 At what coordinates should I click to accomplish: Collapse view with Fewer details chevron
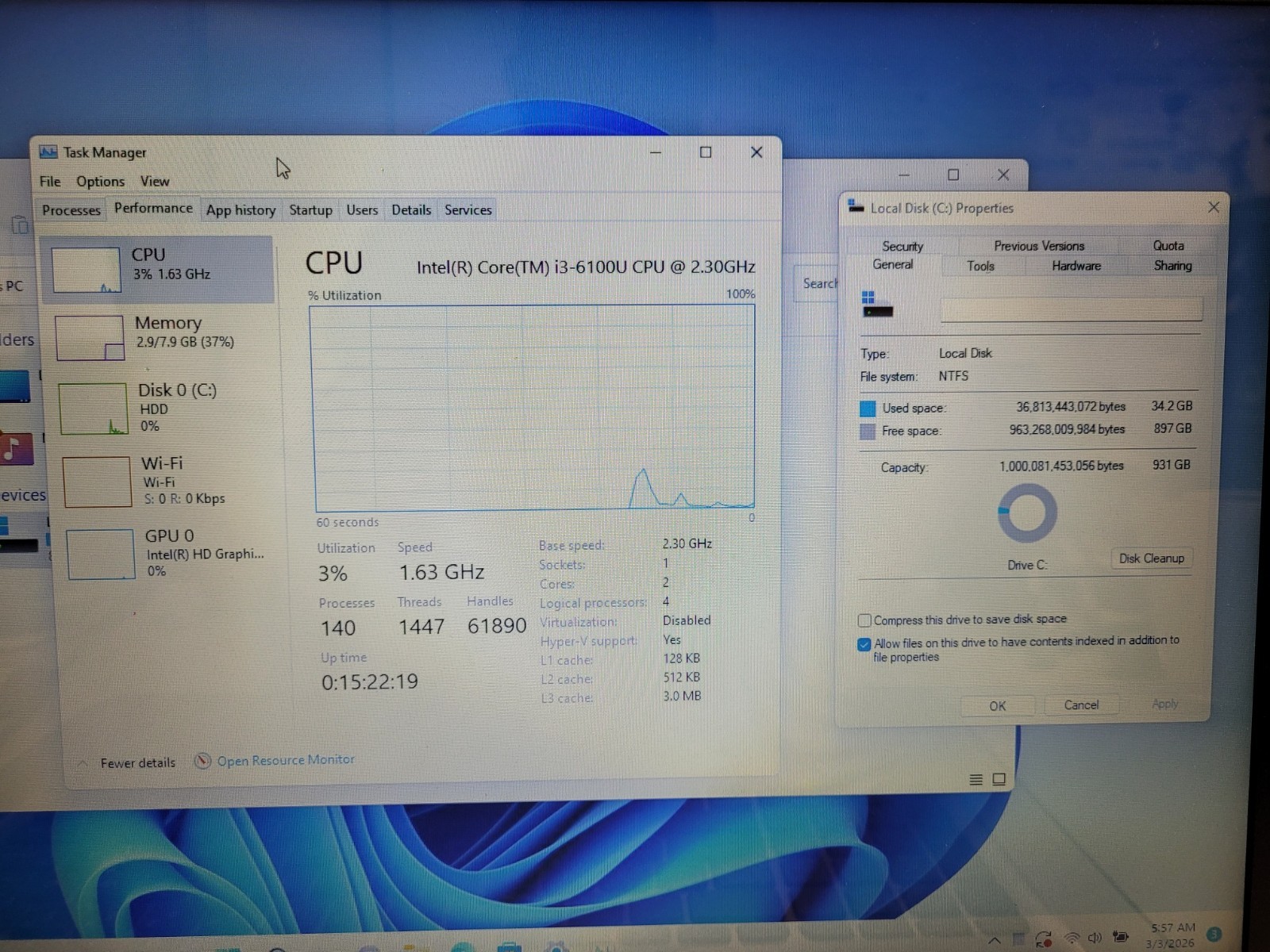tap(83, 763)
